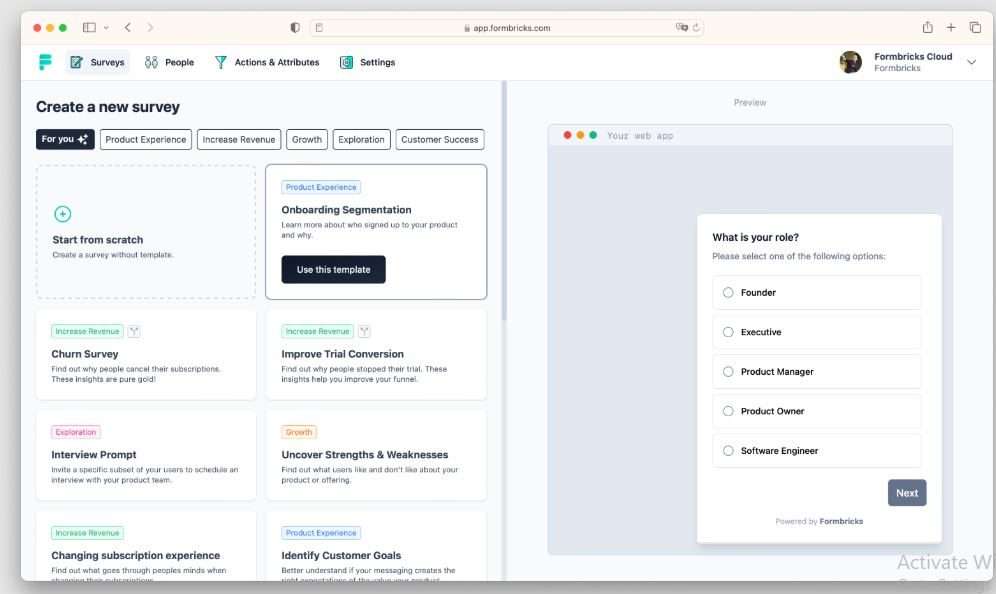Click the page reader icon in address bar
The height and width of the screenshot is (594, 996).
(x=320, y=27)
